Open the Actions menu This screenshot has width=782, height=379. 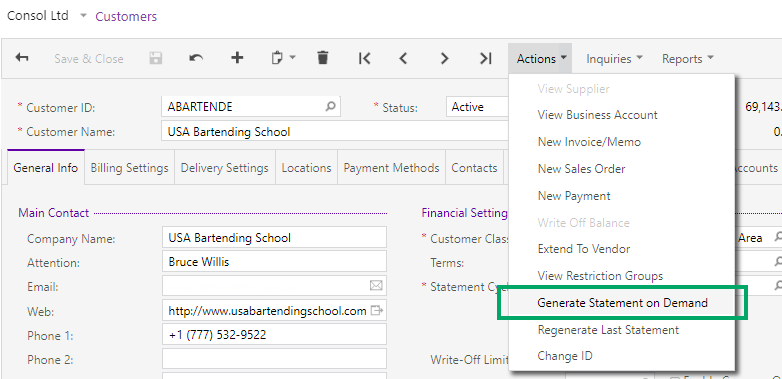click(541, 59)
